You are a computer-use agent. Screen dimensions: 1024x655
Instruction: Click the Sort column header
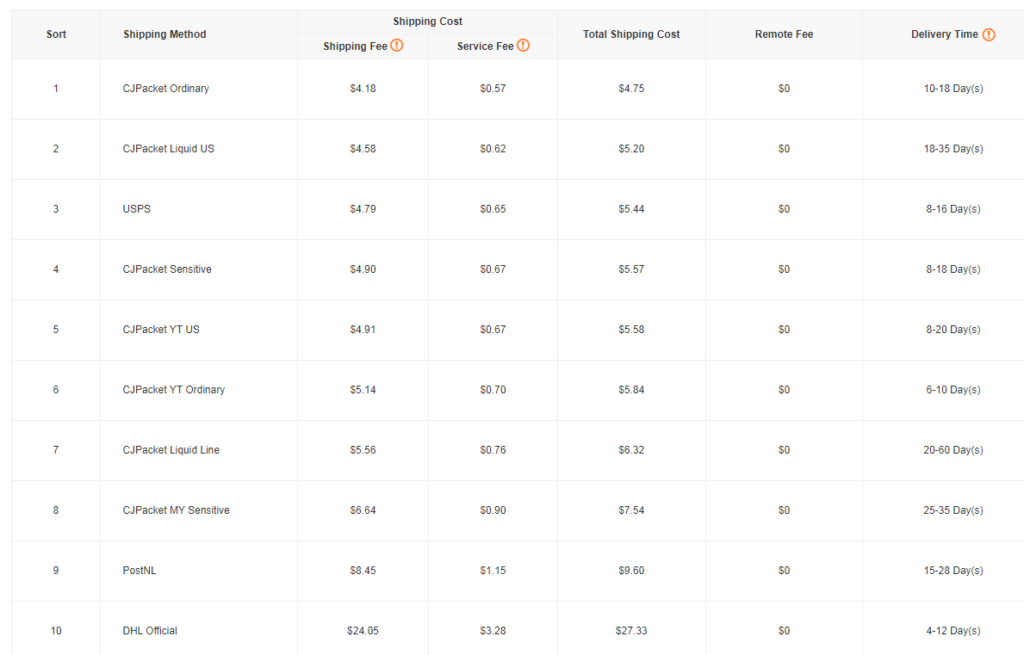click(x=56, y=35)
